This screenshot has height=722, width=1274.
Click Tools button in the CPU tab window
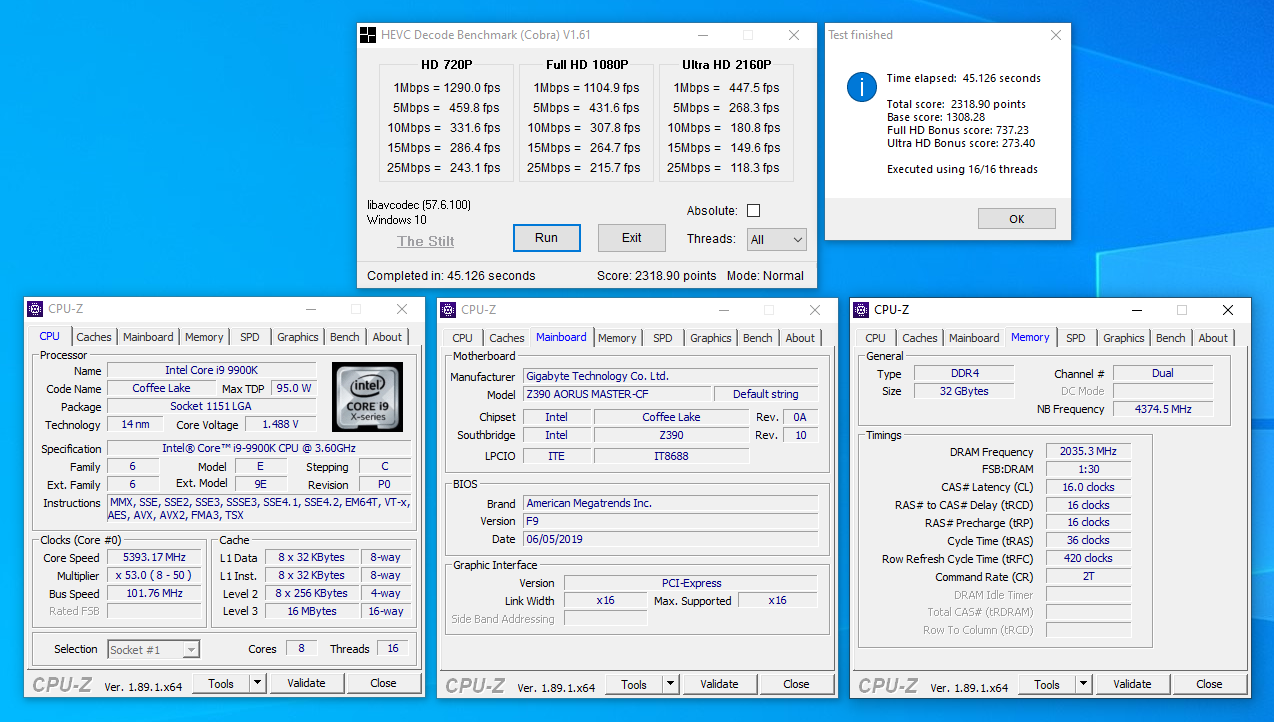pyautogui.click(x=221, y=683)
